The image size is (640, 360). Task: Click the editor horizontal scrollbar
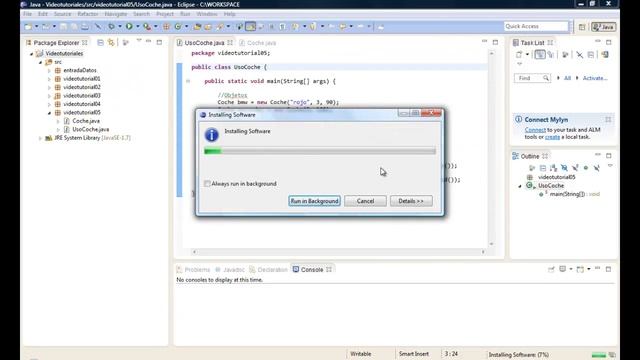338,252
